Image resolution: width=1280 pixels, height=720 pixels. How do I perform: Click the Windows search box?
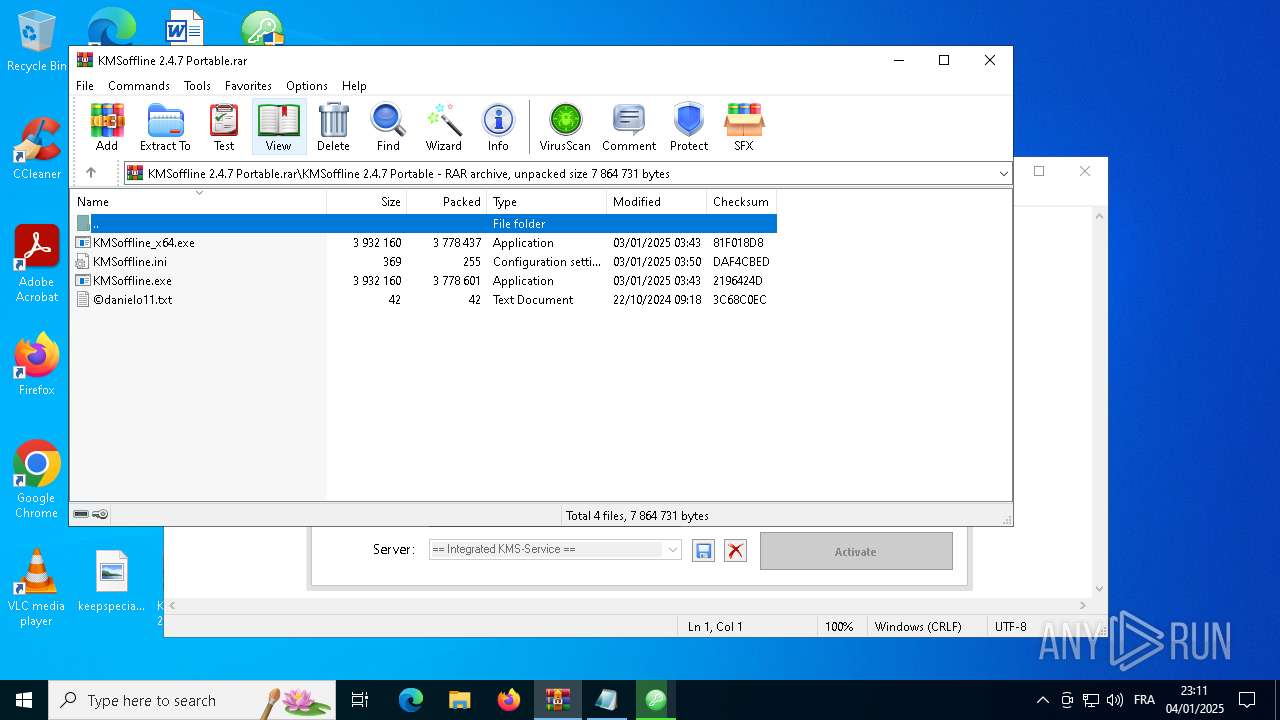tap(192, 700)
